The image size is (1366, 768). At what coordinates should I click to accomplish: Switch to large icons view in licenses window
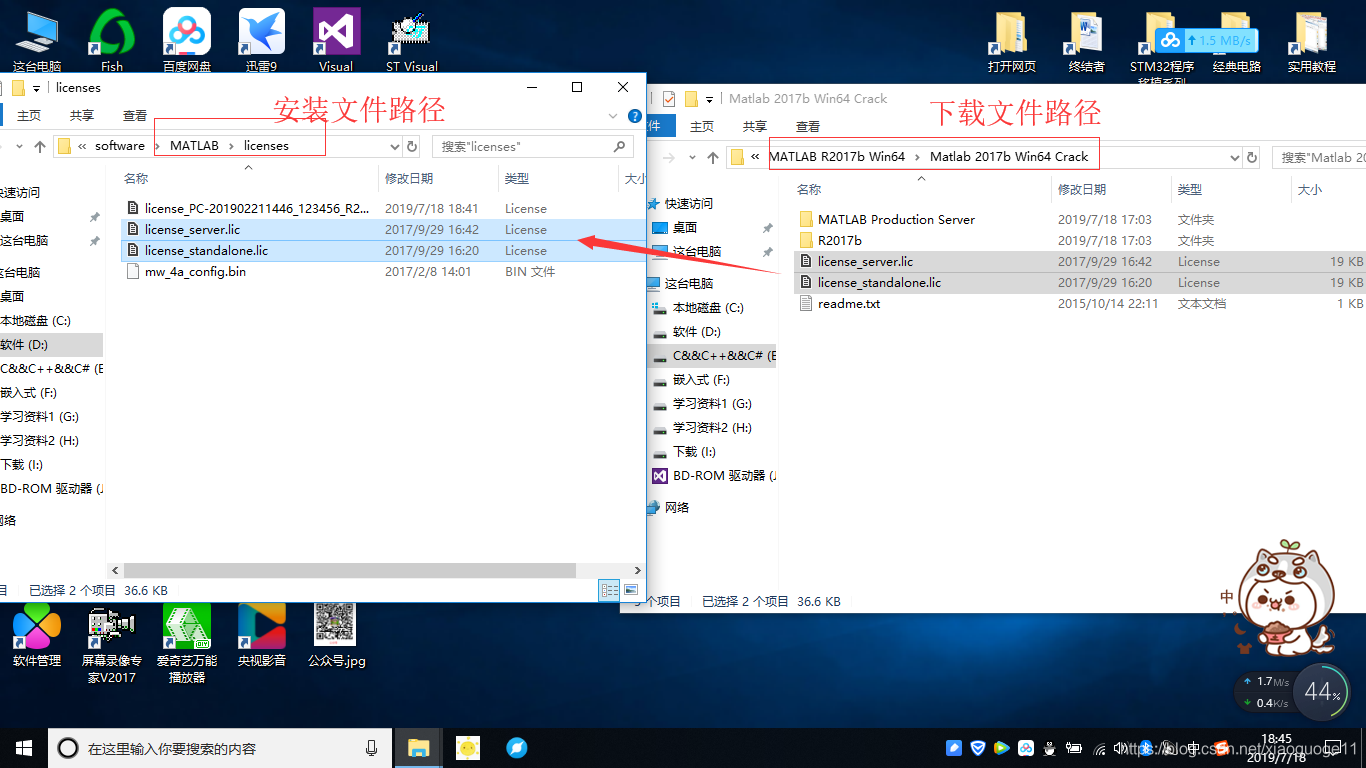pos(631,590)
